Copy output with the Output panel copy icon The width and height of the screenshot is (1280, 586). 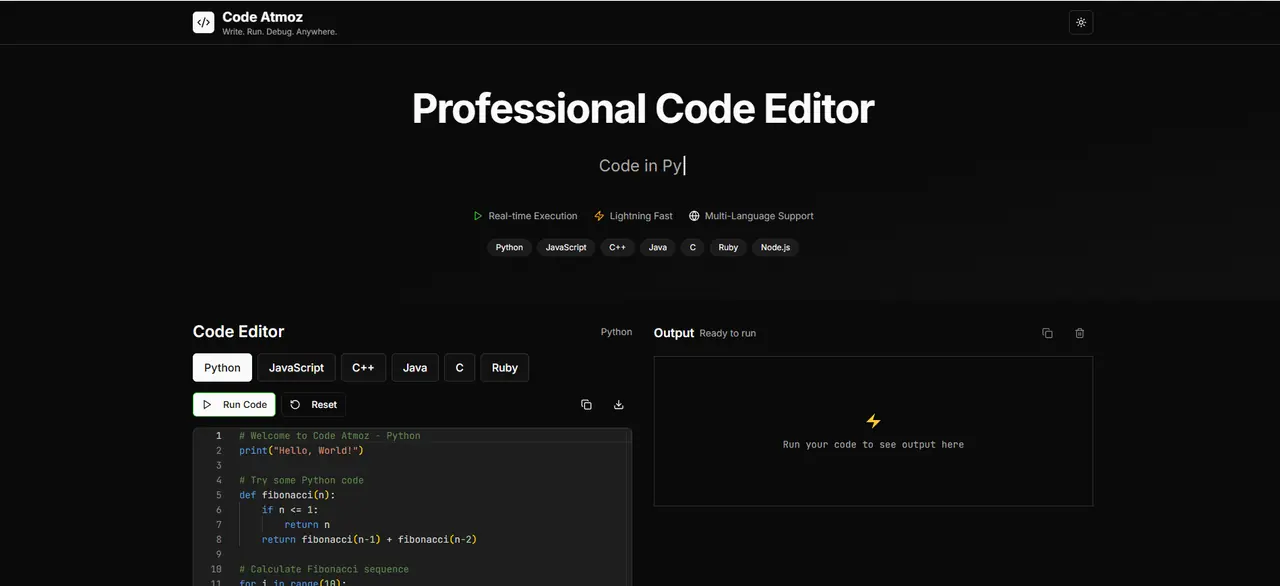click(1047, 333)
